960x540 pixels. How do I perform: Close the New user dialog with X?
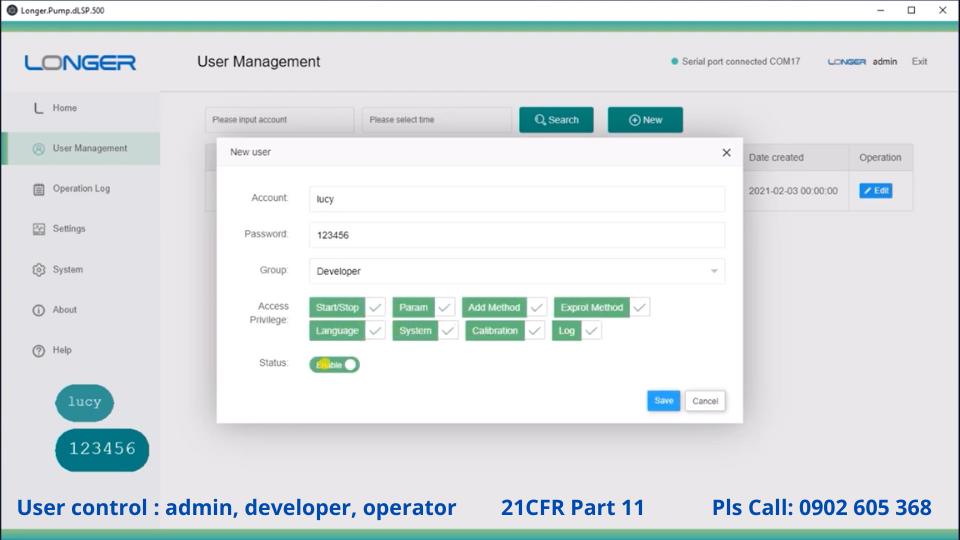tap(726, 152)
